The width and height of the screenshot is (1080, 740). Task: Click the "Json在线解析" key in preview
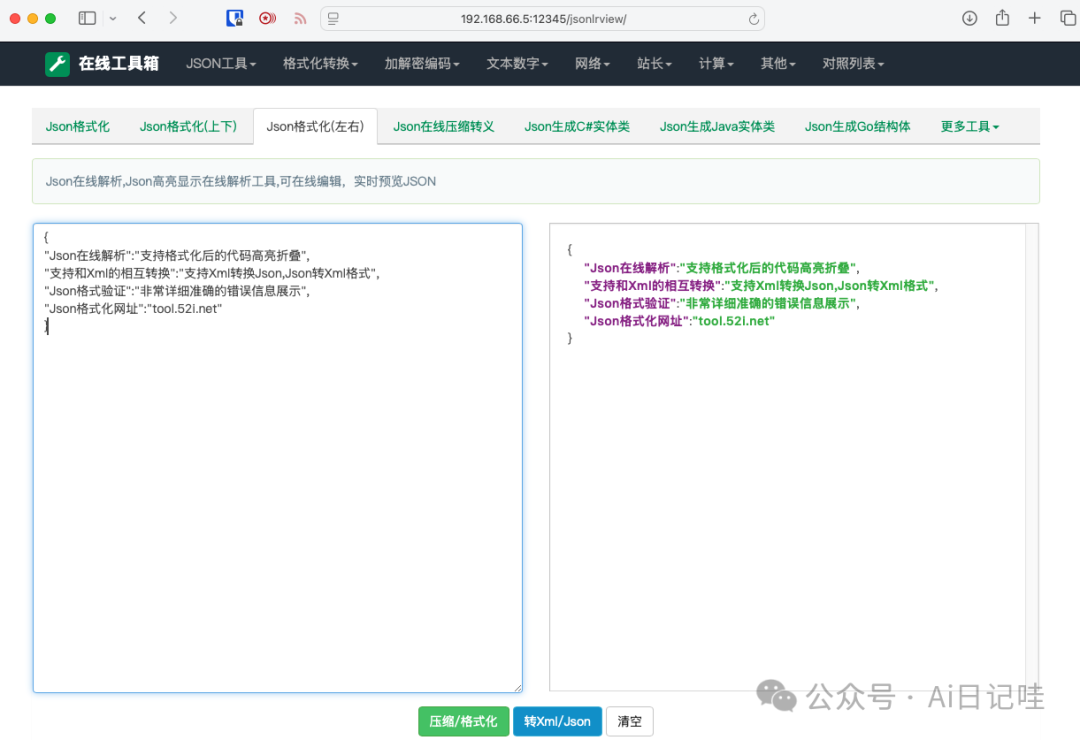click(x=630, y=268)
